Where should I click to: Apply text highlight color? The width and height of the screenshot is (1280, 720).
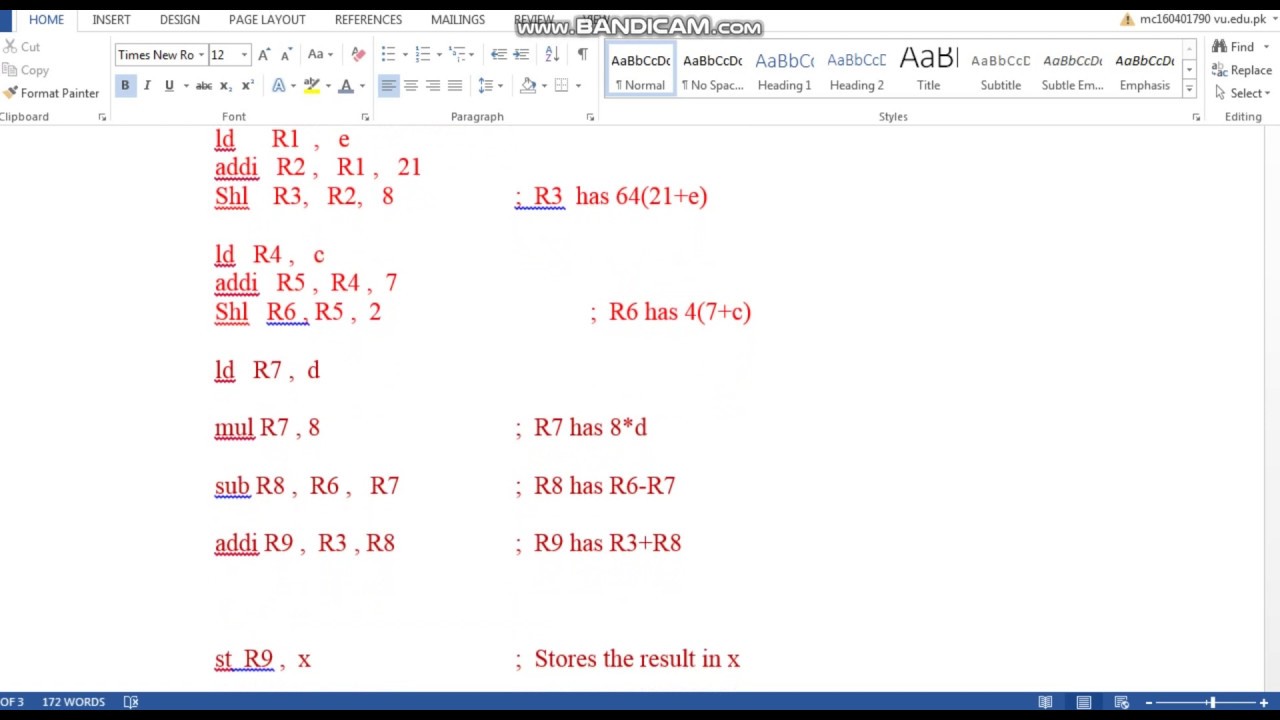click(311, 86)
